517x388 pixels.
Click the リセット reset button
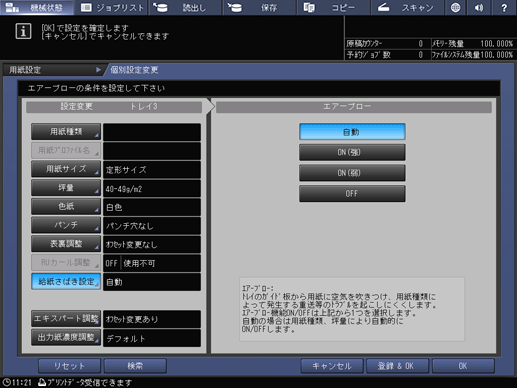click(x=69, y=366)
